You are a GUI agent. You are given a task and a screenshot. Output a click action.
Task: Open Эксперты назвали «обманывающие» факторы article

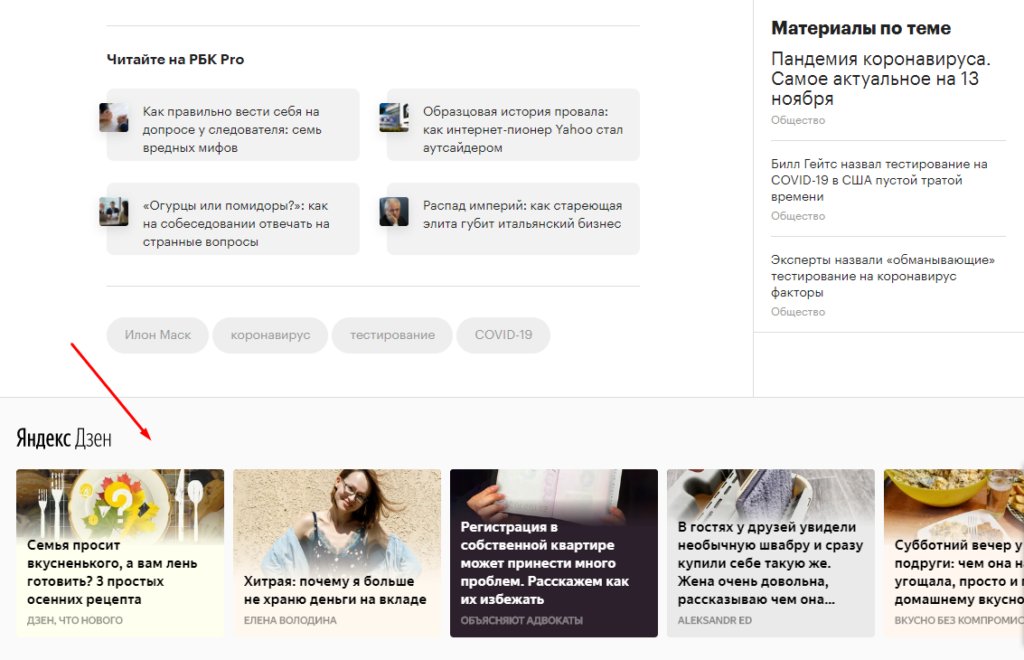pos(882,276)
